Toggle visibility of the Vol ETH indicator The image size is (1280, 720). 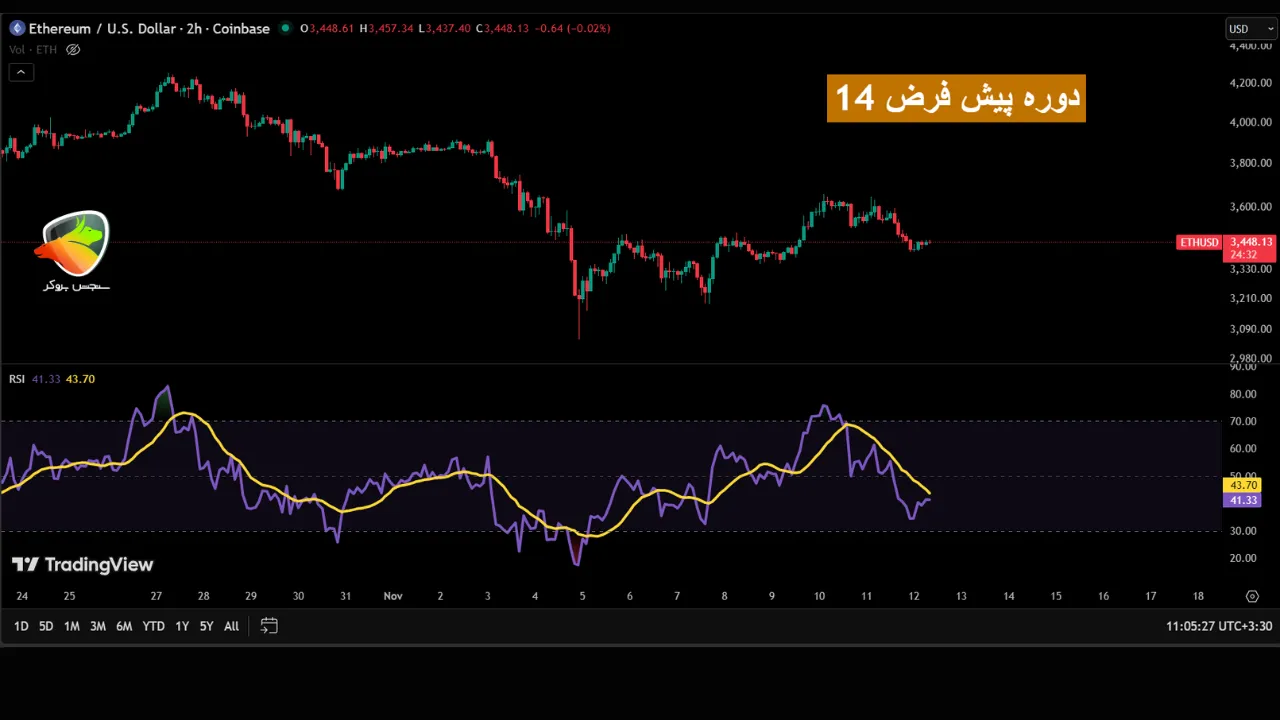pos(73,50)
